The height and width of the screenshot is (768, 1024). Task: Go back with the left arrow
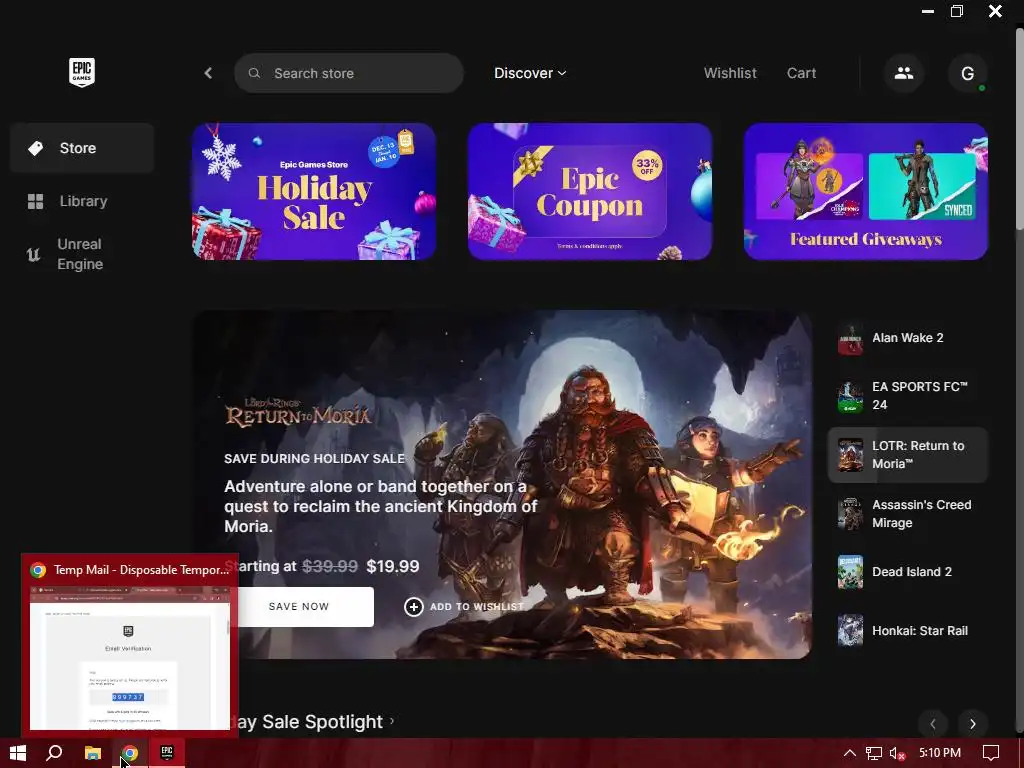point(208,73)
